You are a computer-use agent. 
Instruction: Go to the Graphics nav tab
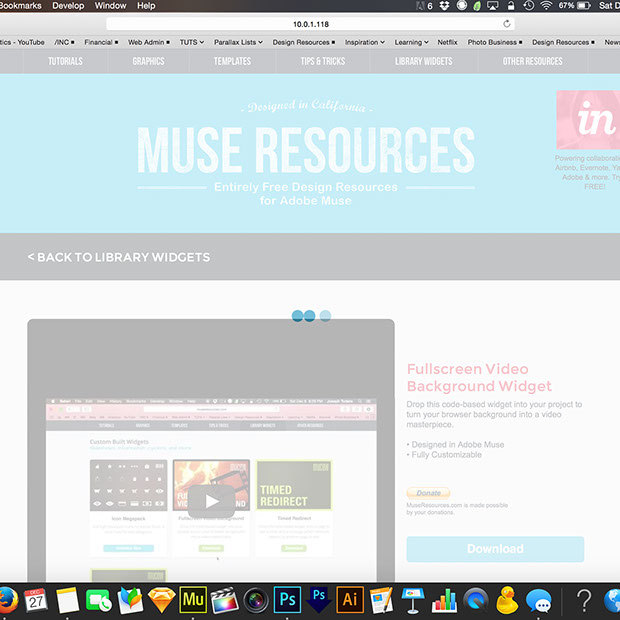[x=148, y=61]
